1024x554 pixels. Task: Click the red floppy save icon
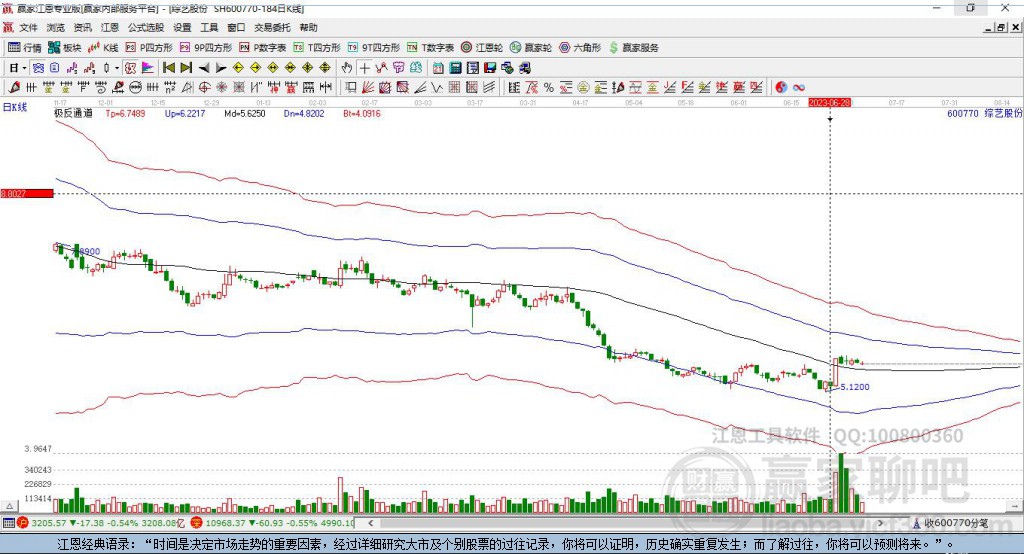(490, 68)
